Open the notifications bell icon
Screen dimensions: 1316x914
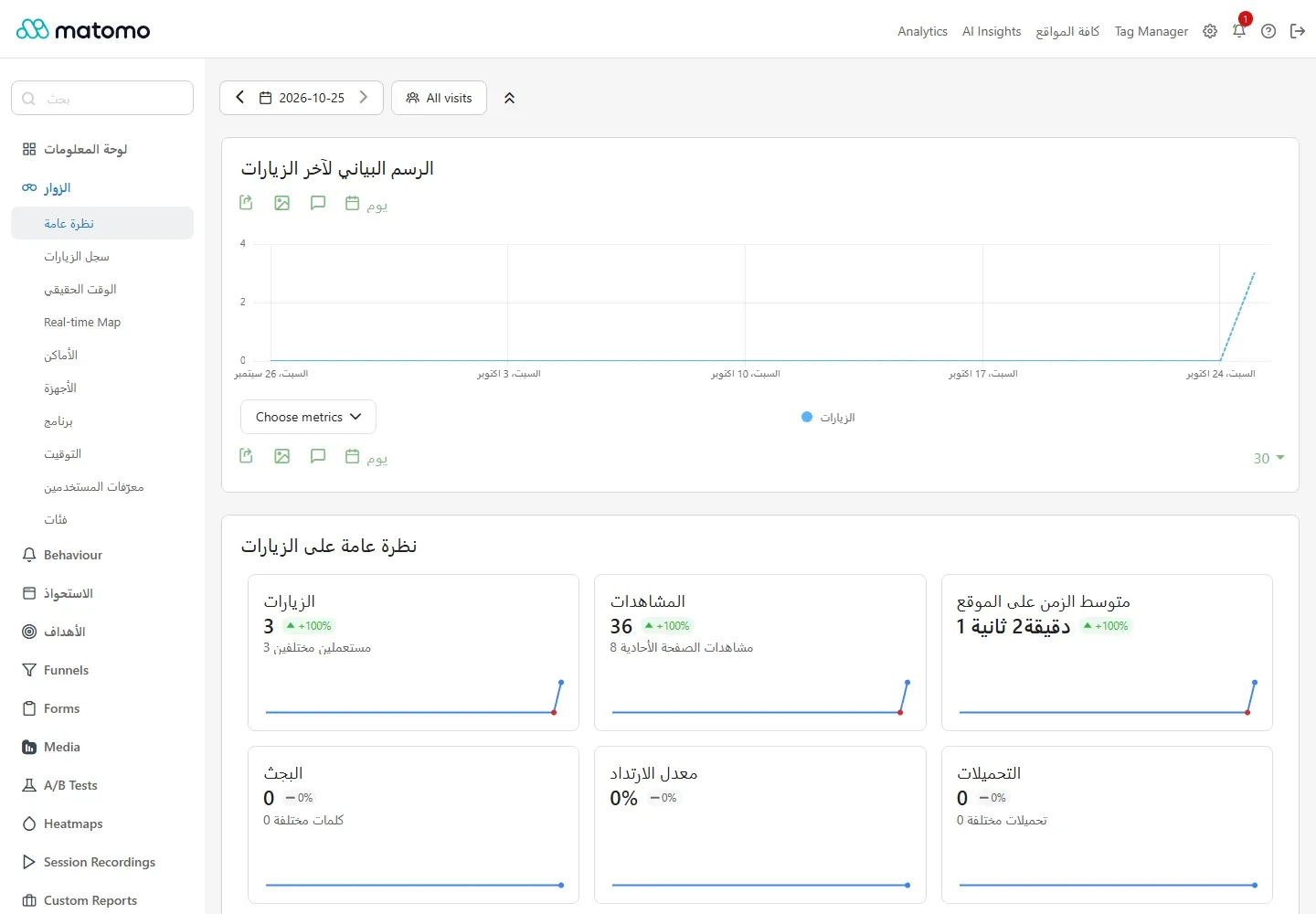[1239, 31]
